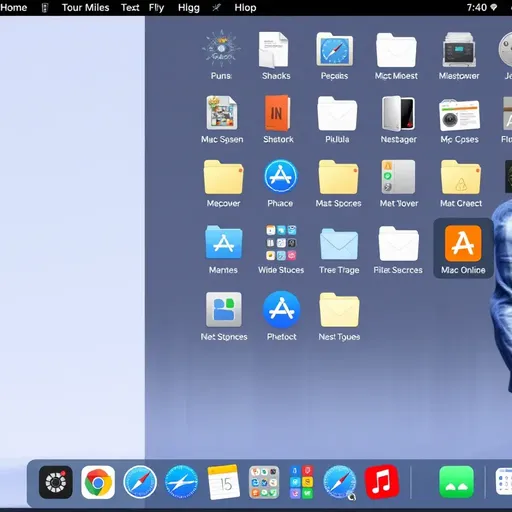This screenshot has height=512, width=512.
Task: Open the Music app in dock
Action: point(382,482)
